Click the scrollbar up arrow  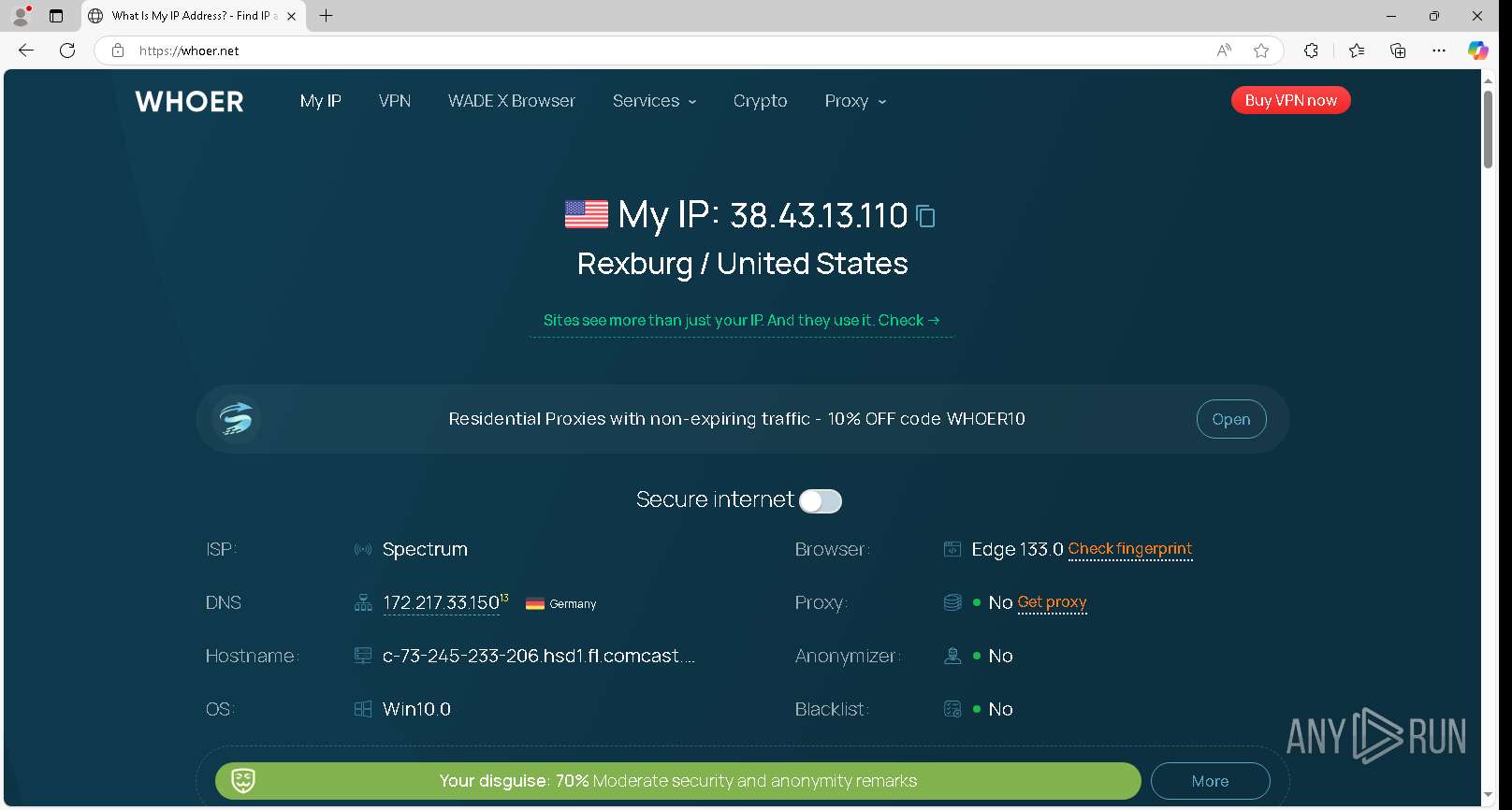(1488, 80)
